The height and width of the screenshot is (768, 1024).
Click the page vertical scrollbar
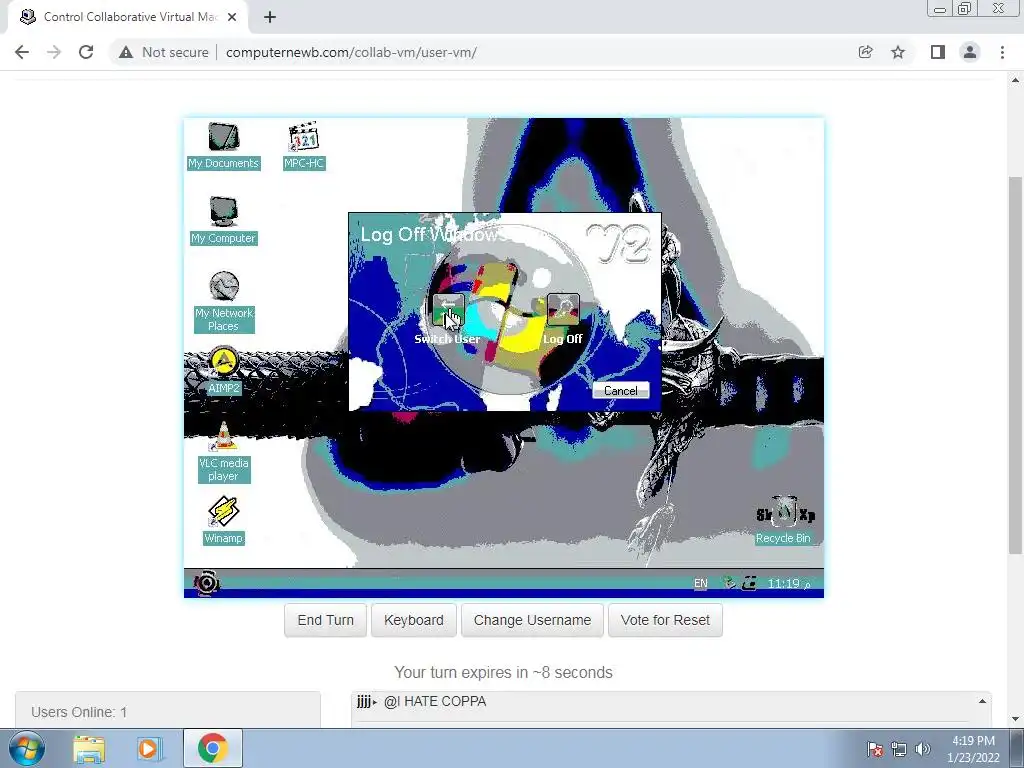point(1016,366)
